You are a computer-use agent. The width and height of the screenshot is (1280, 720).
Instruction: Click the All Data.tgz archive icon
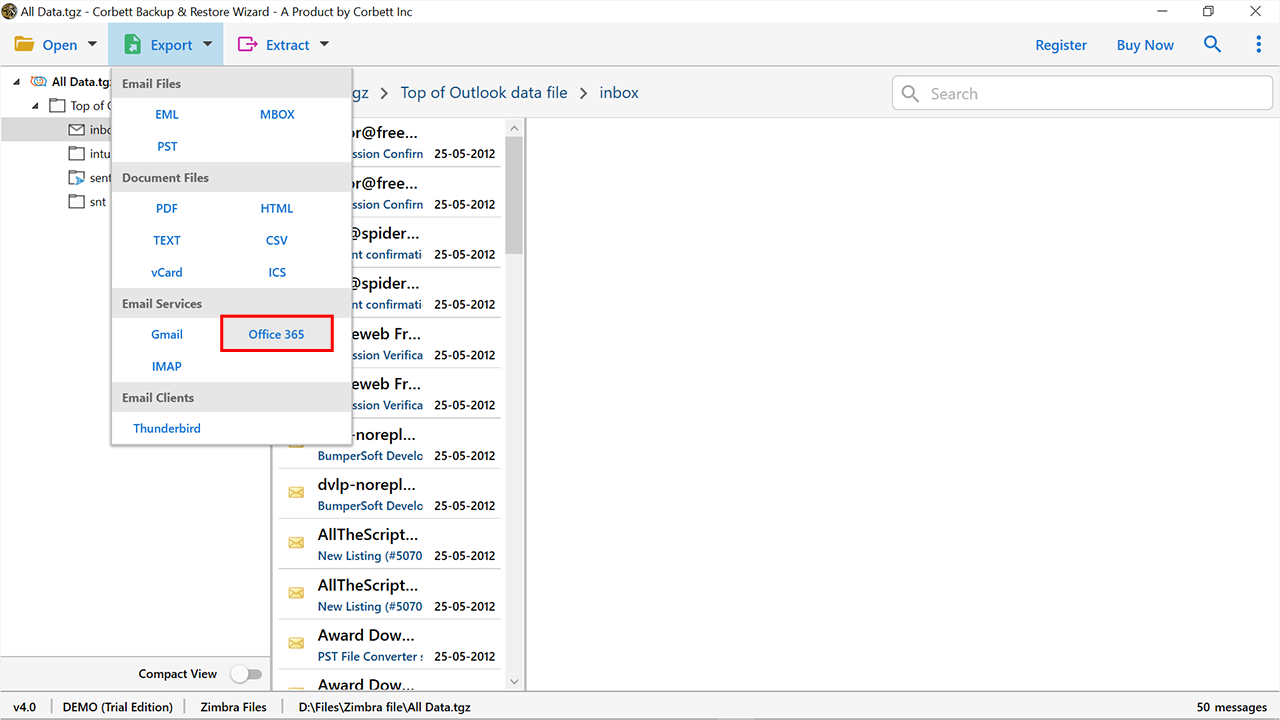click(x=39, y=82)
